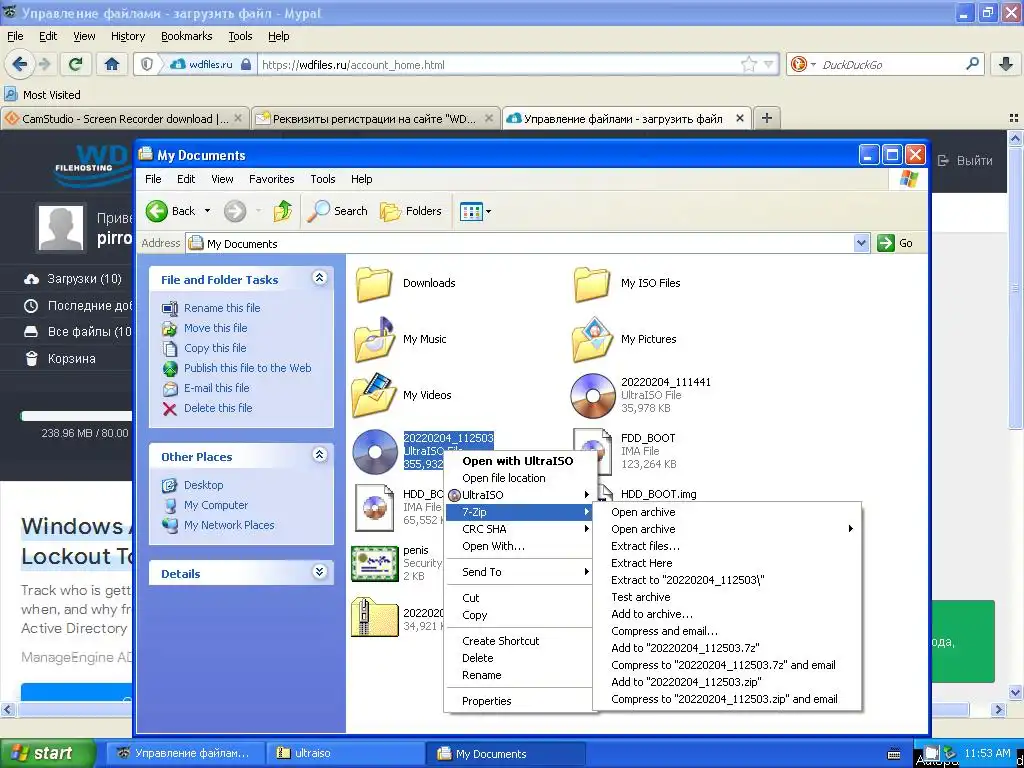Screen dimensions: 1024x768
Task: Open the Address bar dropdown
Action: (861, 243)
